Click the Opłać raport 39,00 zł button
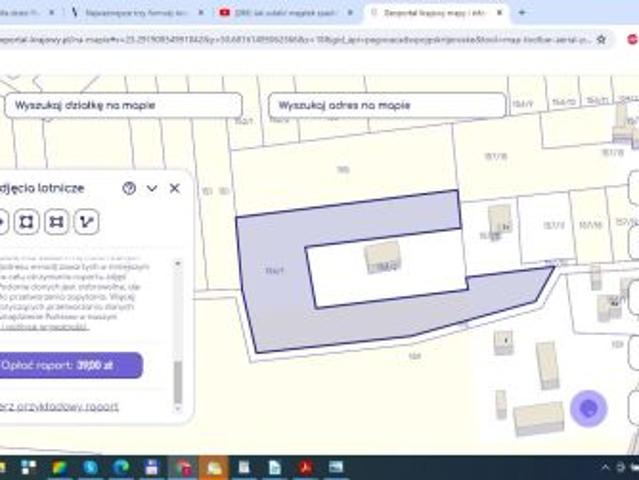This screenshot has width=639, height=480. coord(70,366)
